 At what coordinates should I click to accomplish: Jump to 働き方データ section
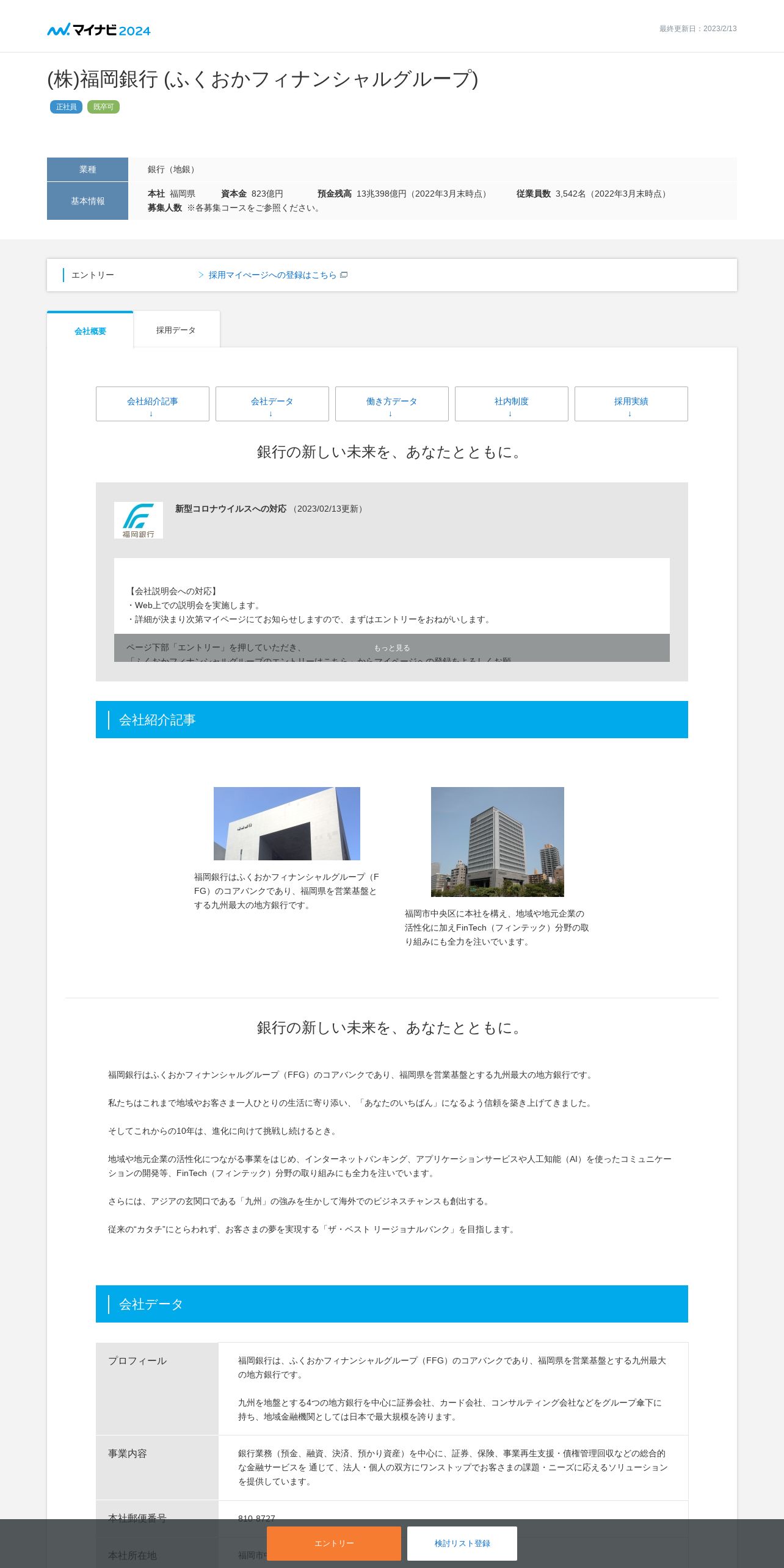(x=392, y=404)
